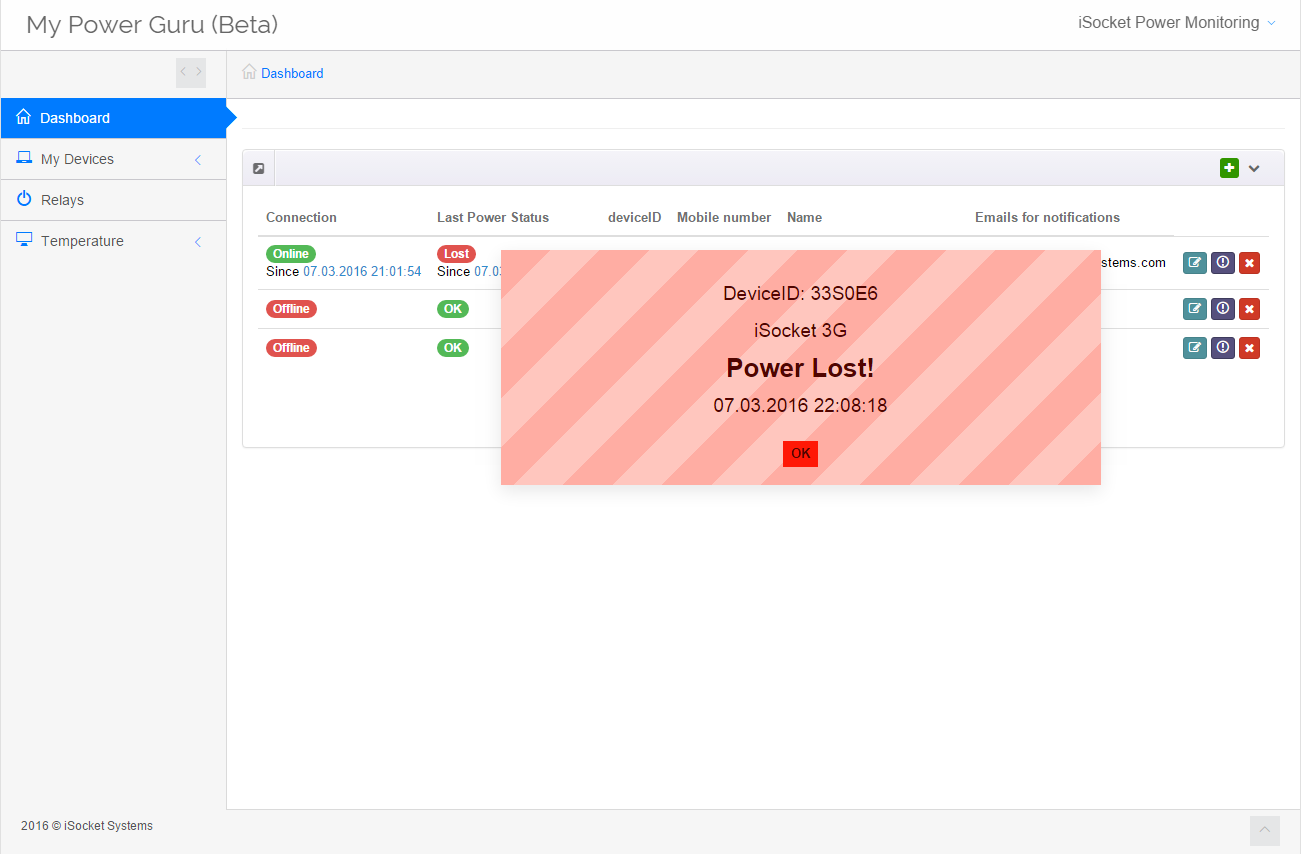Viewport: 1301px width, 854px height.
Task: Edit the first Offline device row
Action: pyautogui.click(x=1195, y=309)
